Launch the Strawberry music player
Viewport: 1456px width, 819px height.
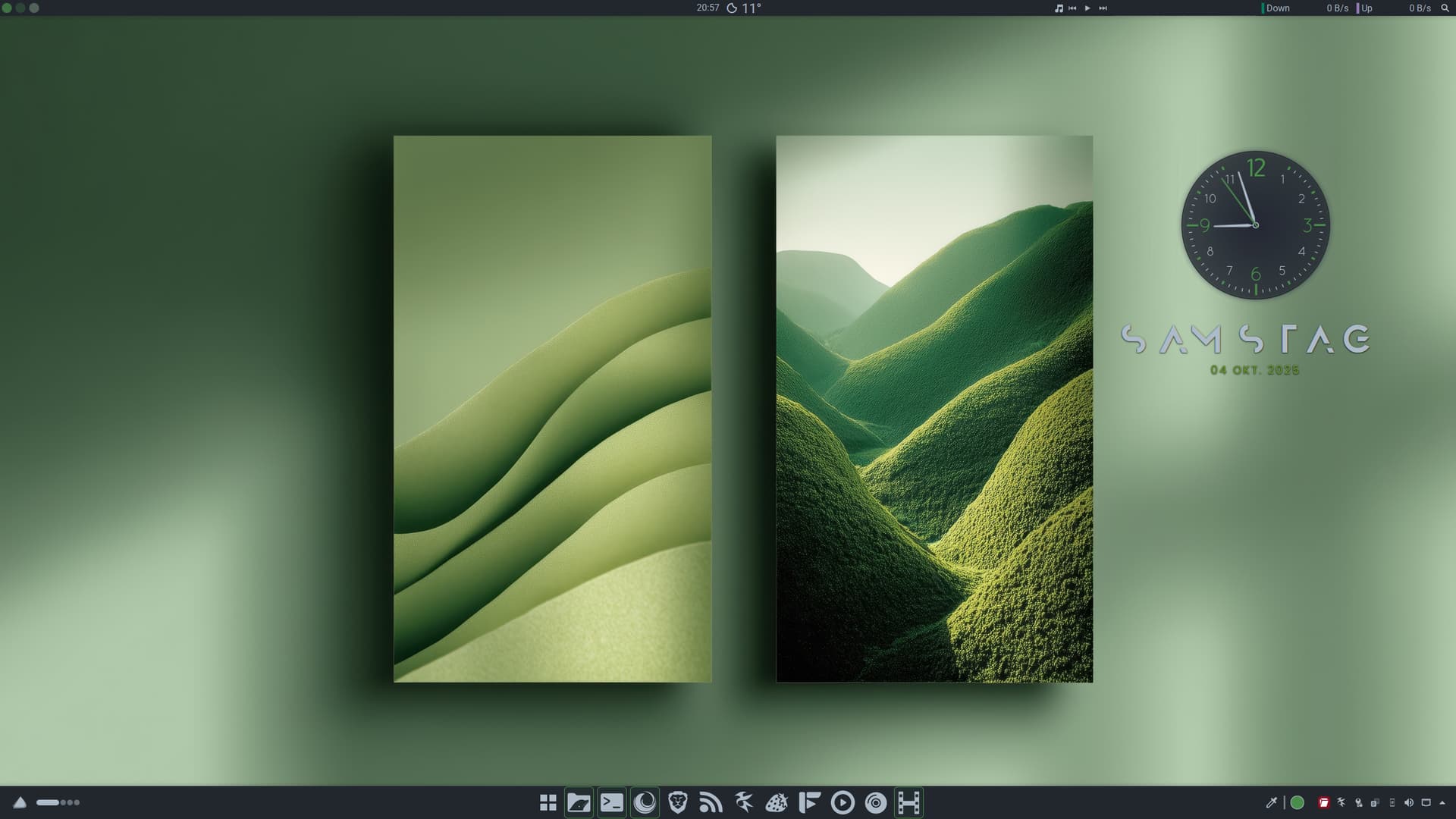pyautogui.click(x=777, y=802)
